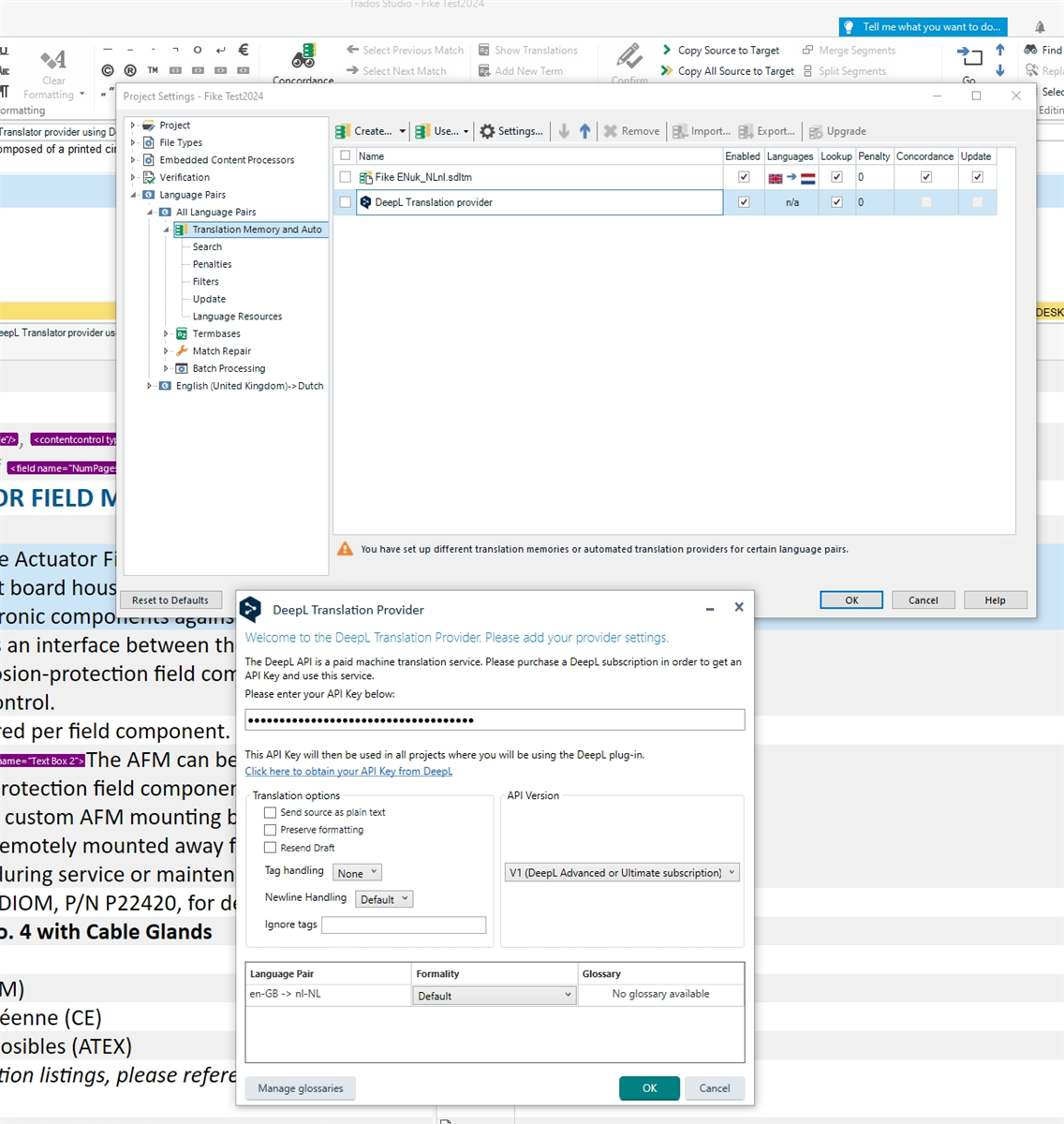
Task: Check the Send source as plain text option
Action: (x=270, y=812)
